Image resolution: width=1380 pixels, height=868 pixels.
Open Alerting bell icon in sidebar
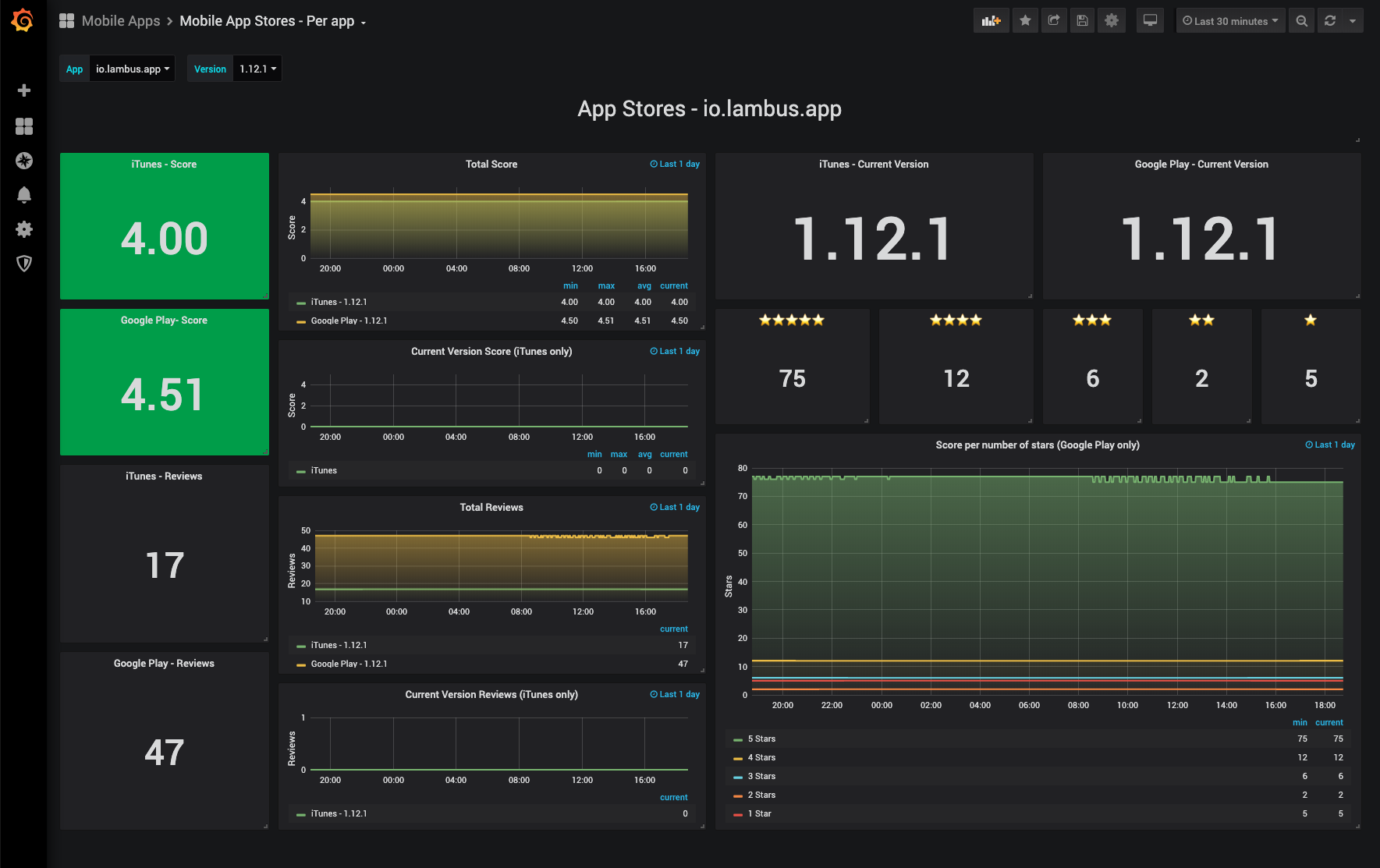coord(24,195)
